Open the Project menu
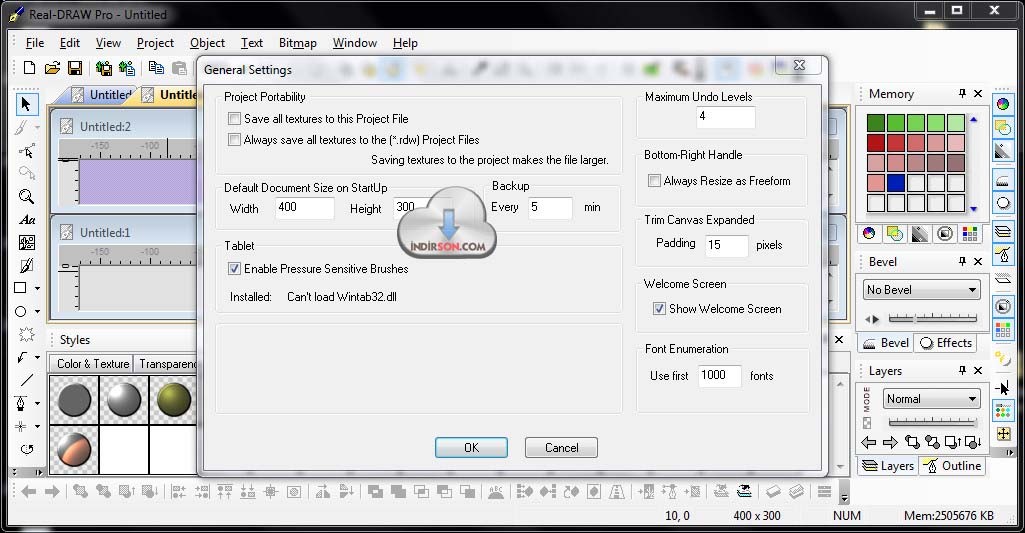Viewport: 1025px width, 533px height. 155,43
